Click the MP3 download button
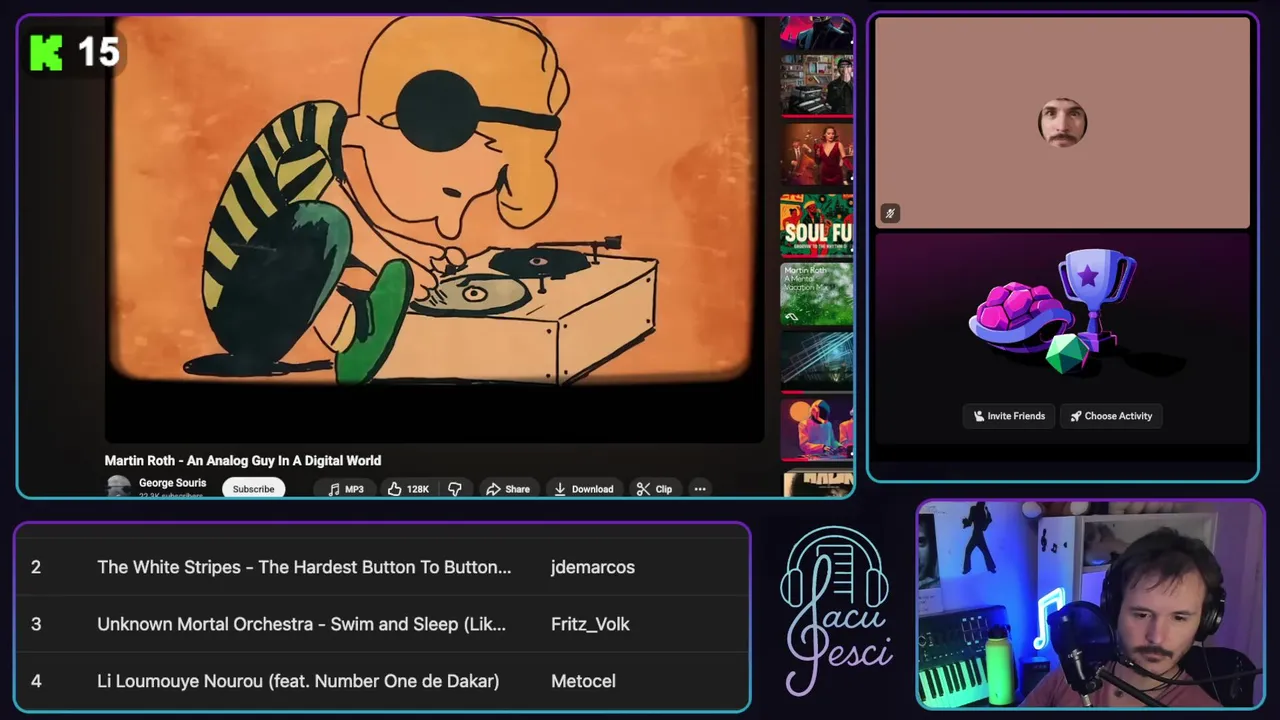Image resolution: width=1280 pixels, height=720 pixels. (x=345, y=489)
